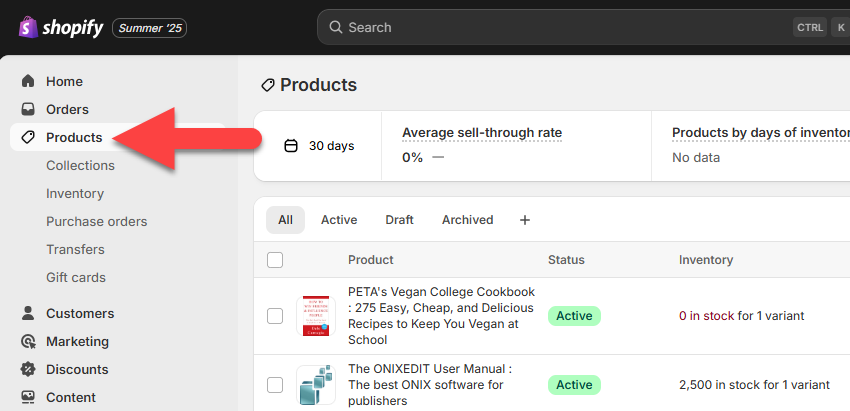850x411 pixels.
Task: Click the No data text
Action: [696, 158]
